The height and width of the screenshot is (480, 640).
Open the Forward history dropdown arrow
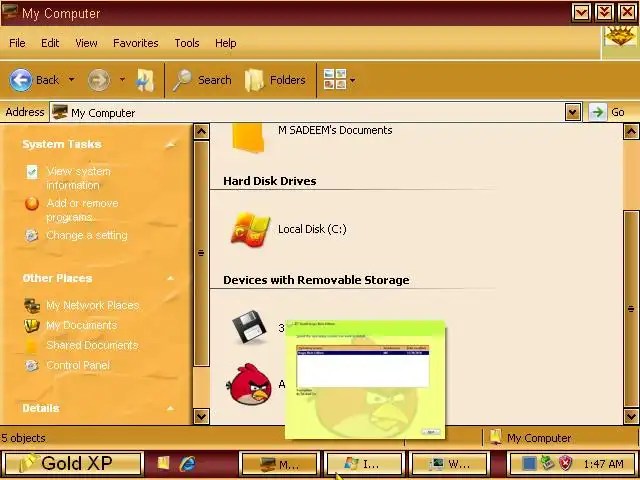[x=122, y=80]
